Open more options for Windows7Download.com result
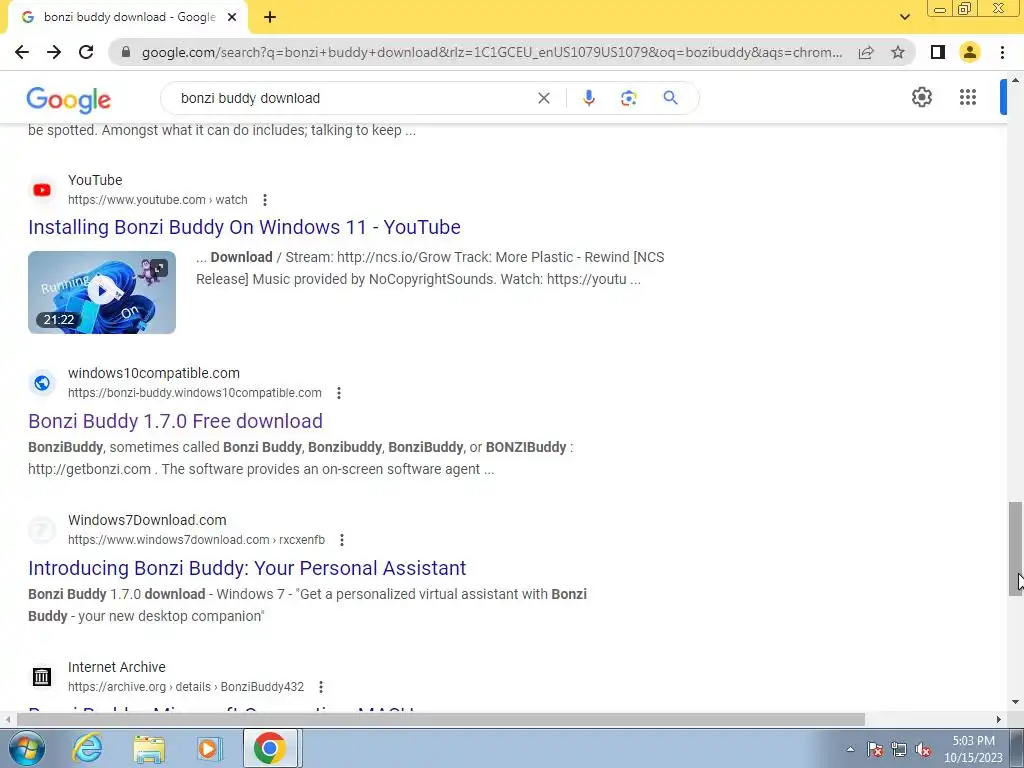Screen dimensions: 1024x768 point(342,540)
